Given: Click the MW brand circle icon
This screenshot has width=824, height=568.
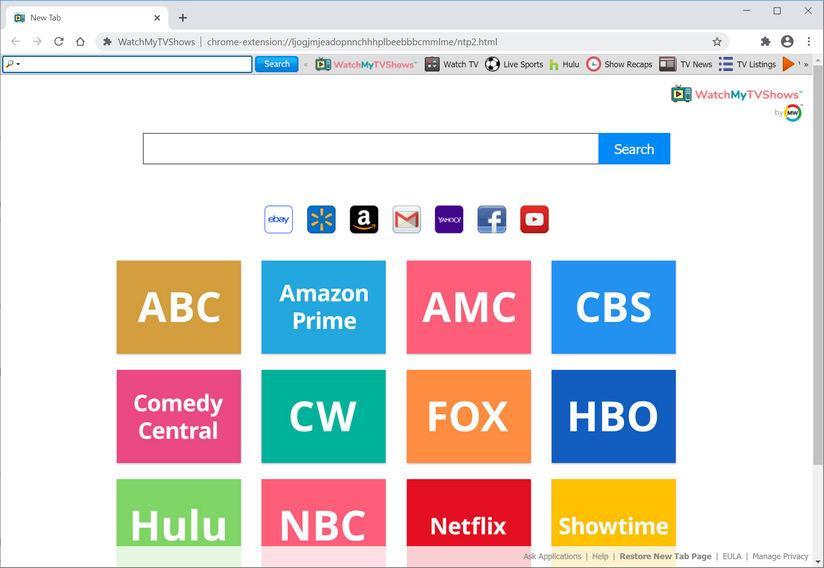Looking at the screenshot, I should click(792, 112).
